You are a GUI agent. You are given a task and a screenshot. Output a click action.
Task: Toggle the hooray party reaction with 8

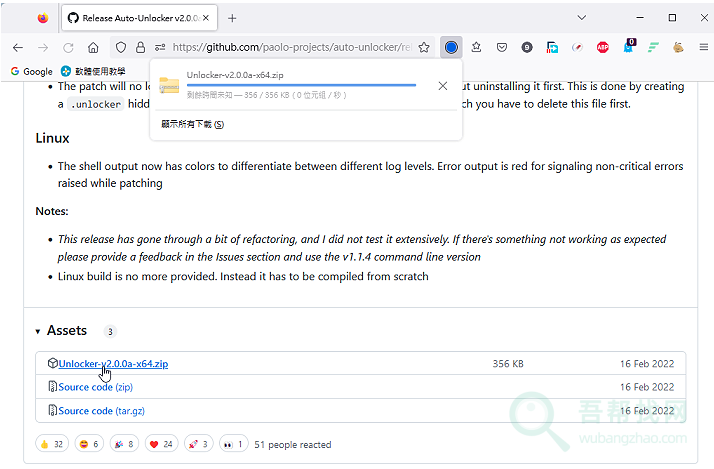pos(124,444)
